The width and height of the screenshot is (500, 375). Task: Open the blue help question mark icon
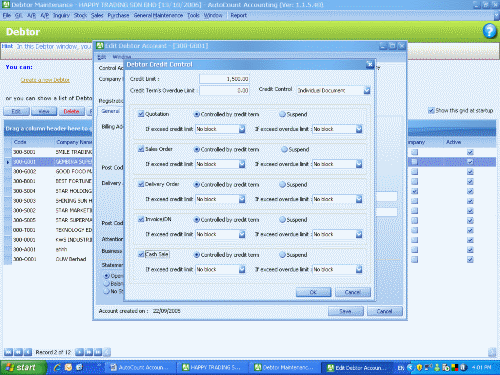[x=489, y=31]
